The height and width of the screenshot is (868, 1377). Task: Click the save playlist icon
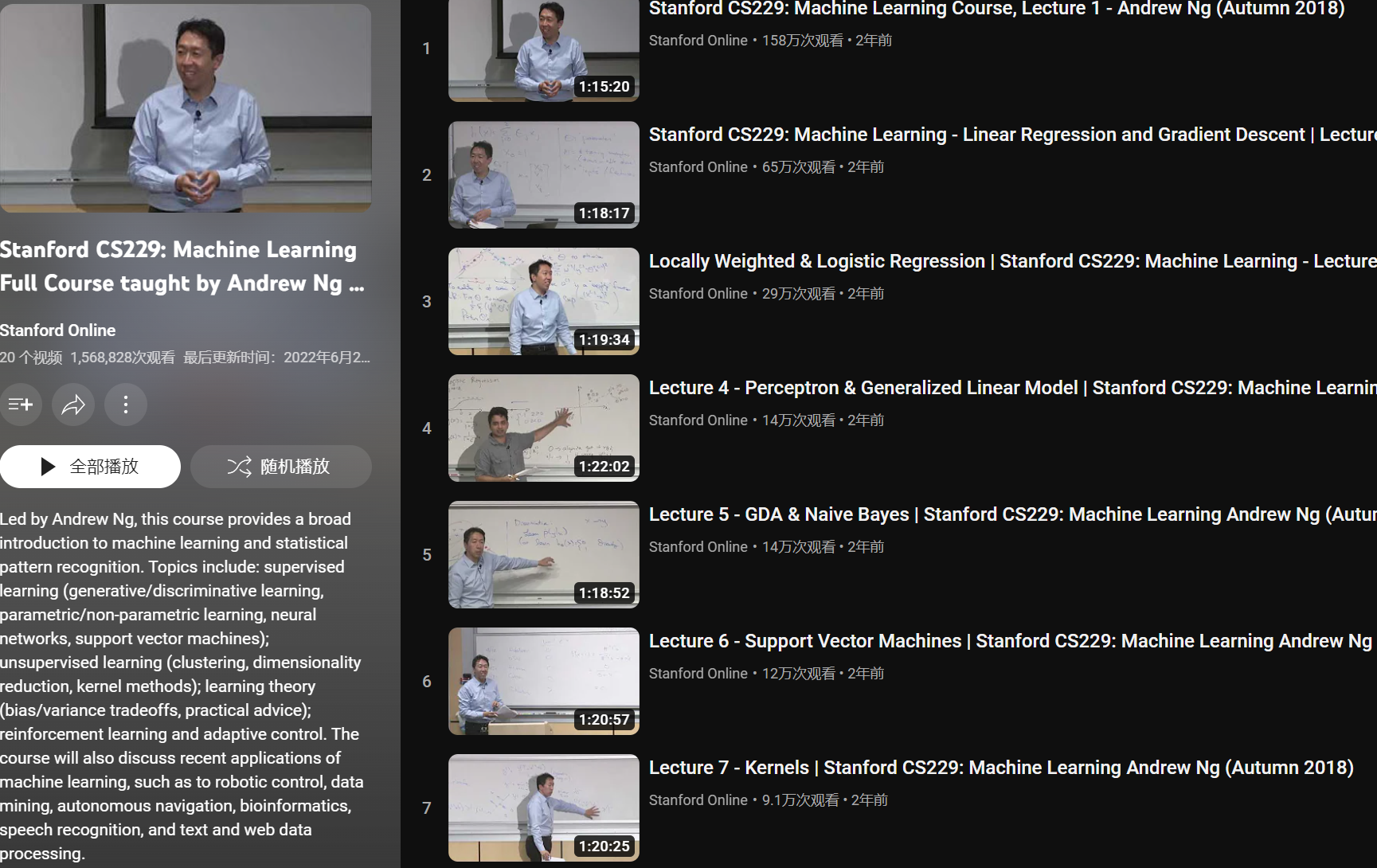(x=20, y=405)
